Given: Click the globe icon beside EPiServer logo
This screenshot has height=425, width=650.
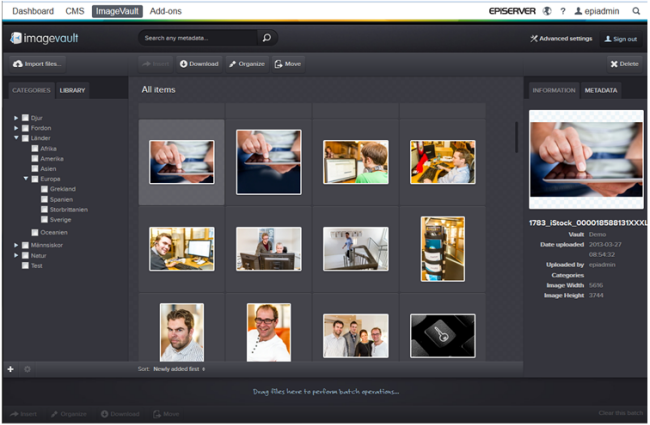Looking at the screenshot, I should 546,11.
